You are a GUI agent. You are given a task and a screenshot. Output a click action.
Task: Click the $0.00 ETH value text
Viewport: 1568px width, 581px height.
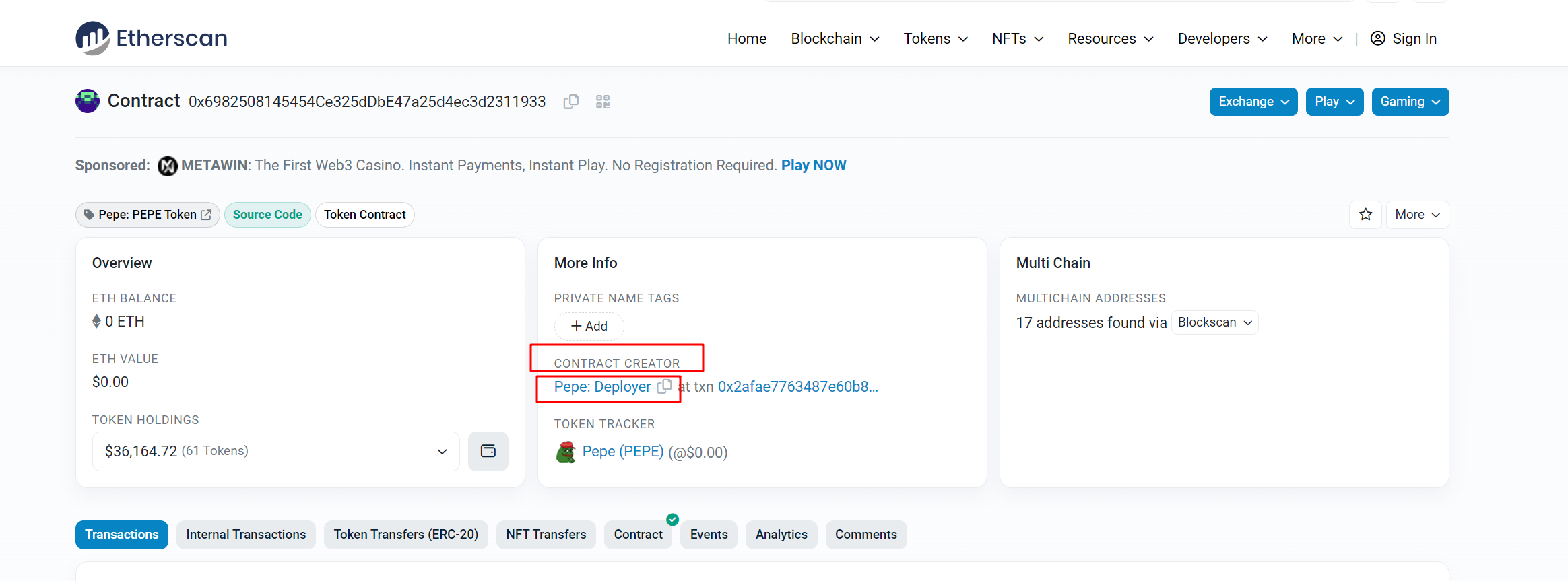pyautogui.click(x=110, y=382)
